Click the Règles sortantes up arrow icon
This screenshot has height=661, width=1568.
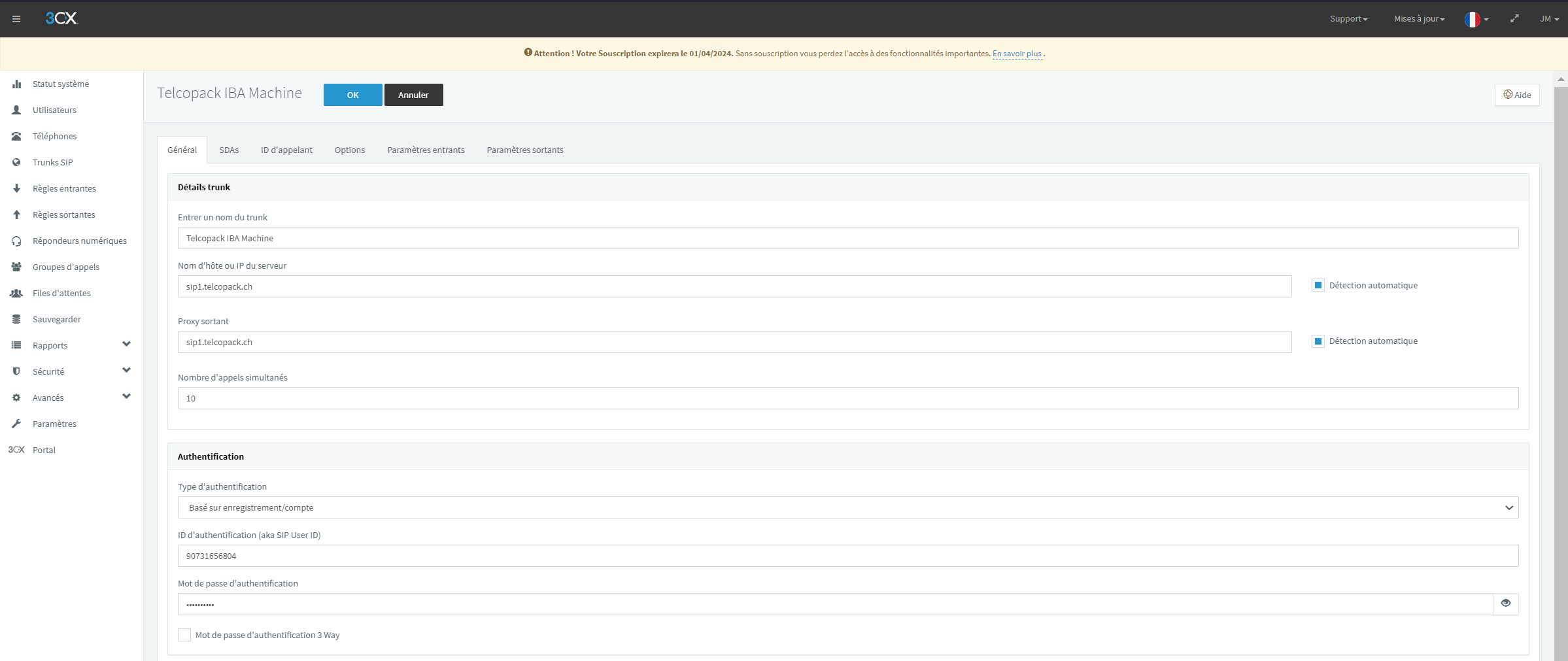point(16,214)
